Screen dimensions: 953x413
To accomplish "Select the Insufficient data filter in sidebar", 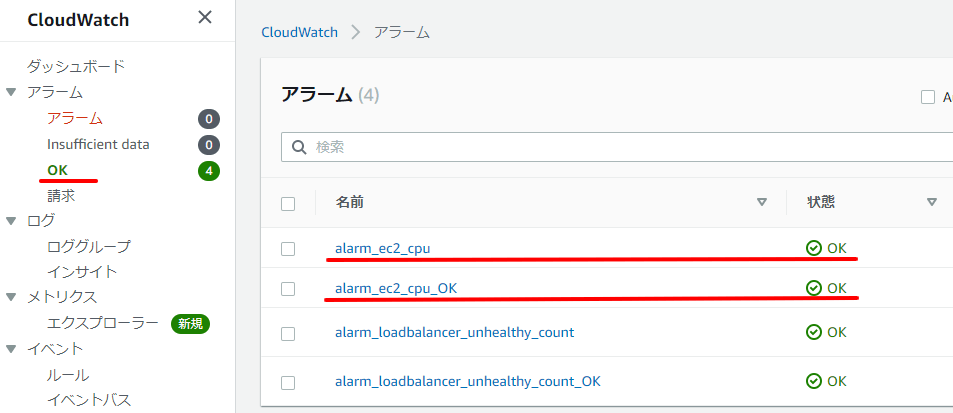I will pyautogui.click(x=98, y=145).
